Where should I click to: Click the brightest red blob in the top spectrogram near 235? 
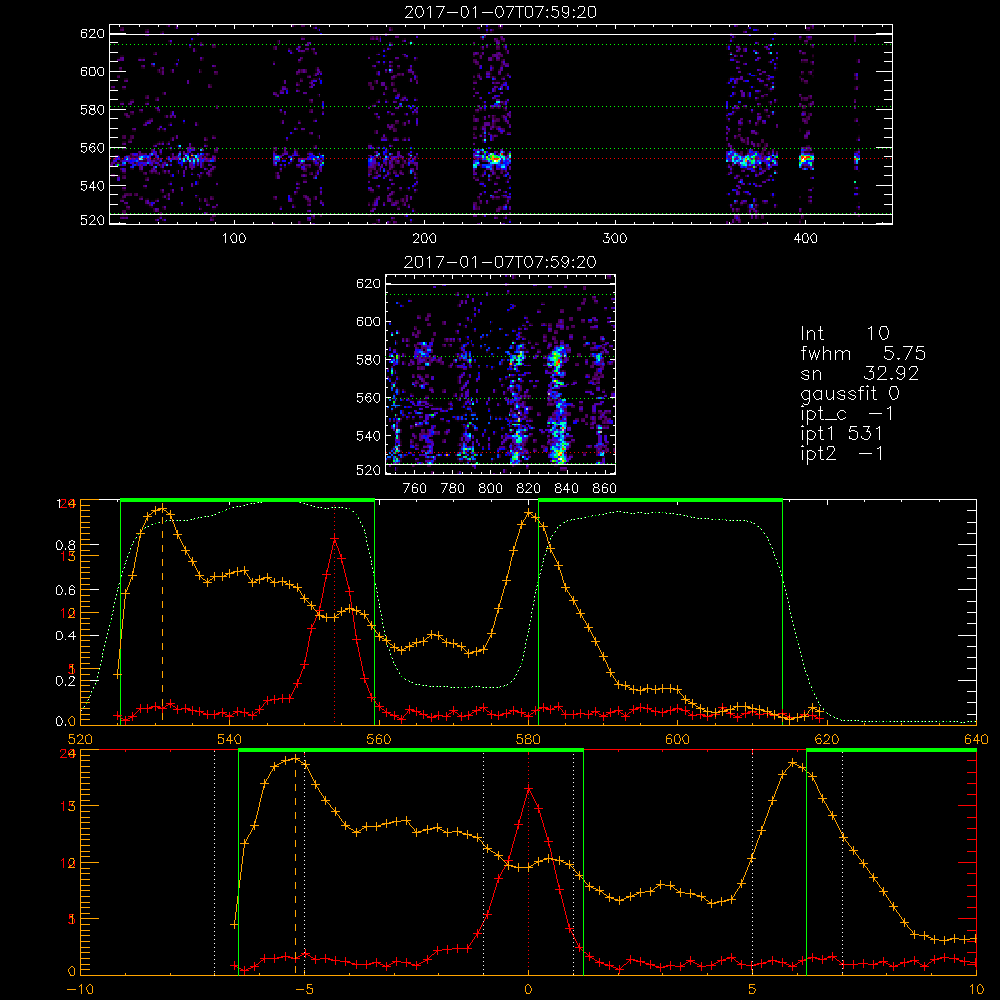493,158
